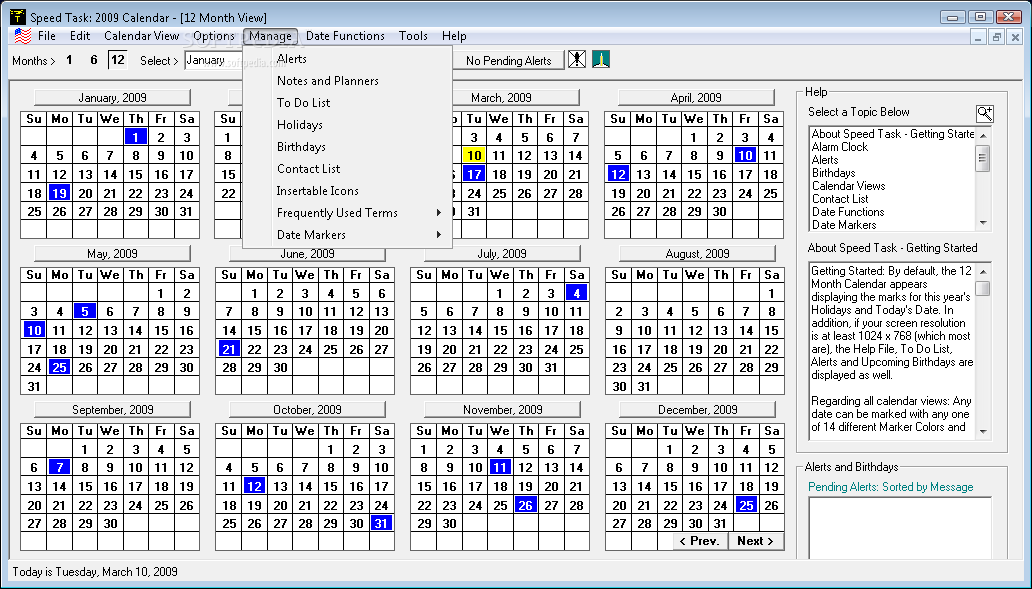Select Date Markers help topic
Image resolution: width=1032 pixels, height=589 pixels.
844,224
